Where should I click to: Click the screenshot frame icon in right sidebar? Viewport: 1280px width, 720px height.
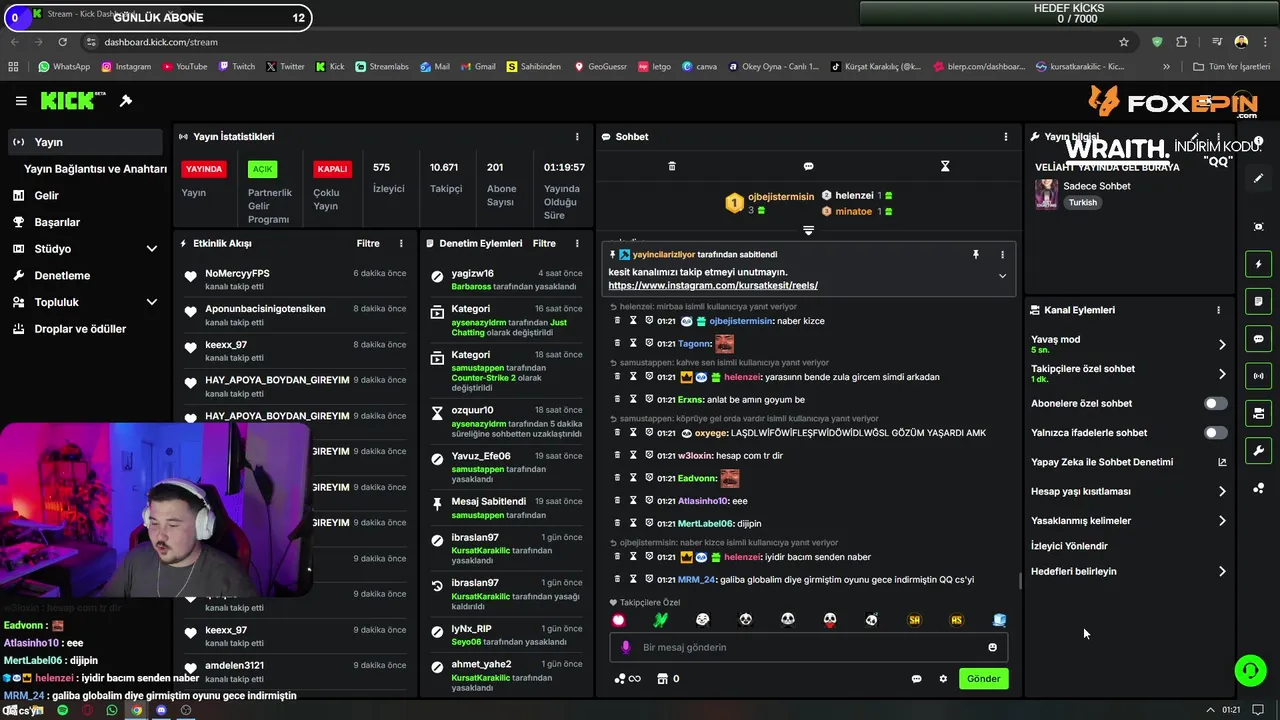(1259, 227)
